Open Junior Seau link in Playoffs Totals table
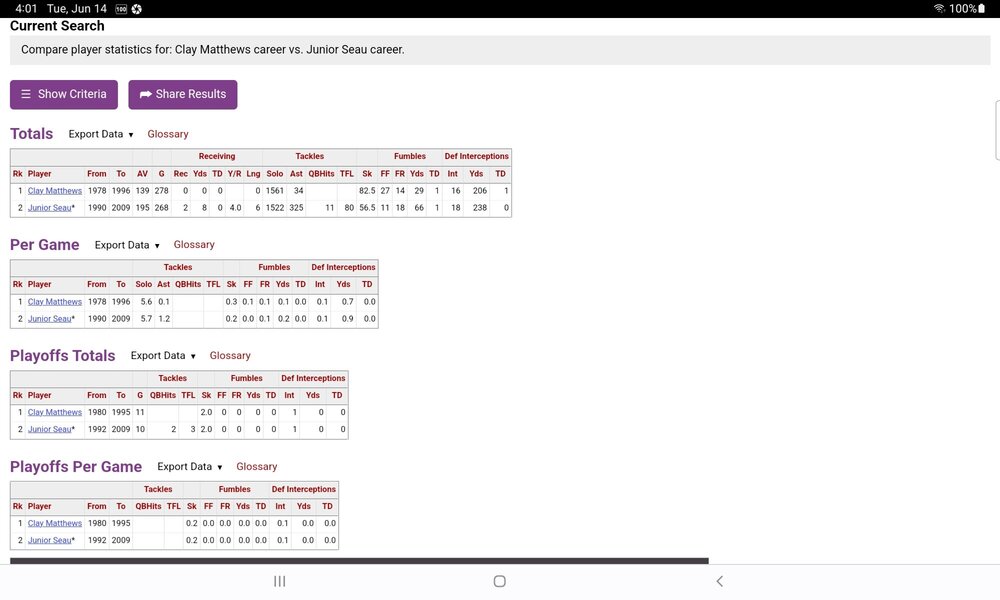 click(50, 430)
